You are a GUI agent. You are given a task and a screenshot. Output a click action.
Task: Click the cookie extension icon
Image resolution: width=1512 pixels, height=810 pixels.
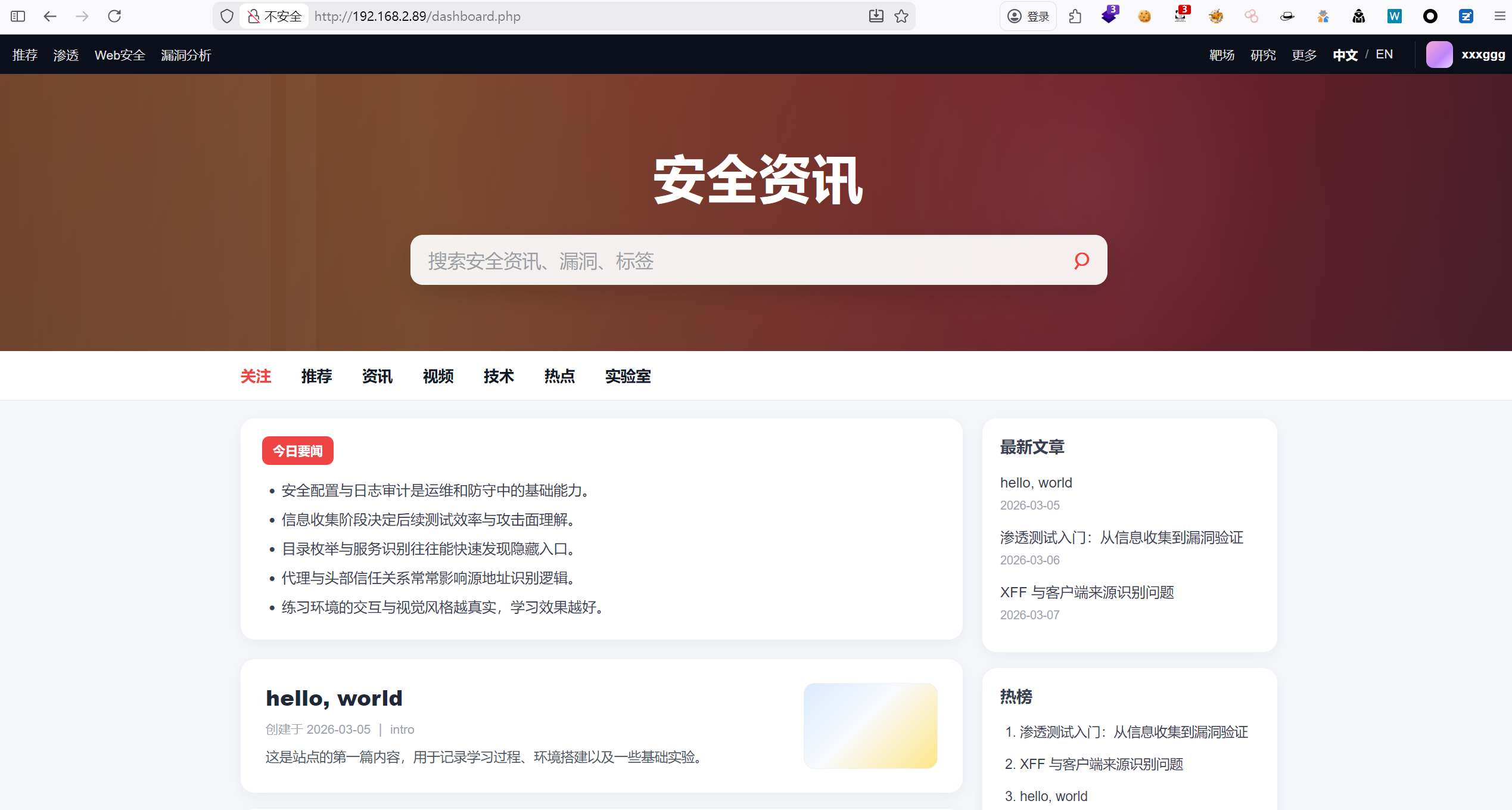click(x=1144, y=16)
